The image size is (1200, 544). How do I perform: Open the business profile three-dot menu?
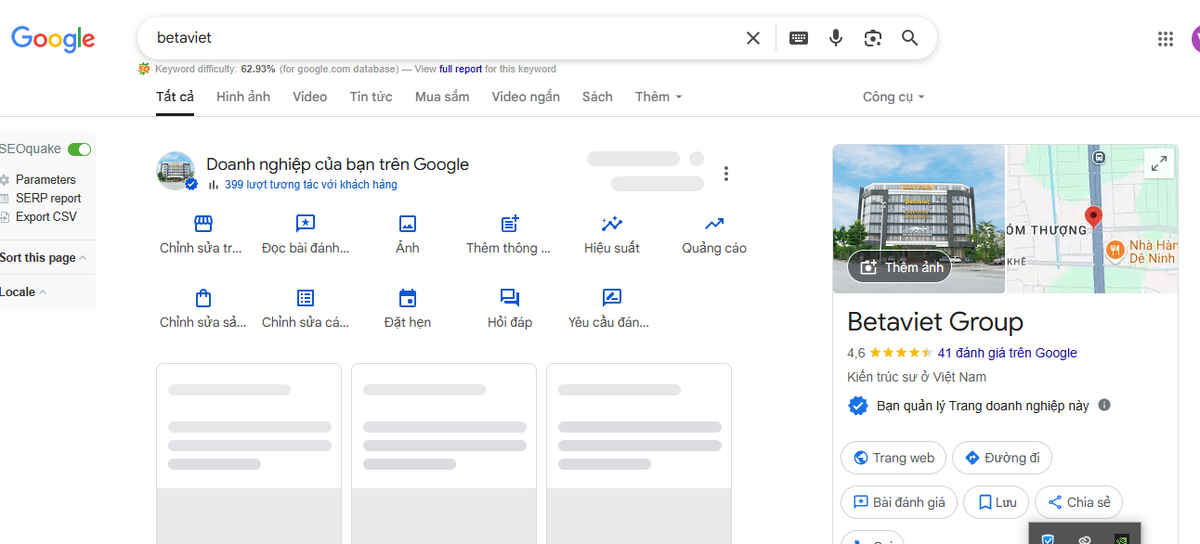[x=726, y=173]
